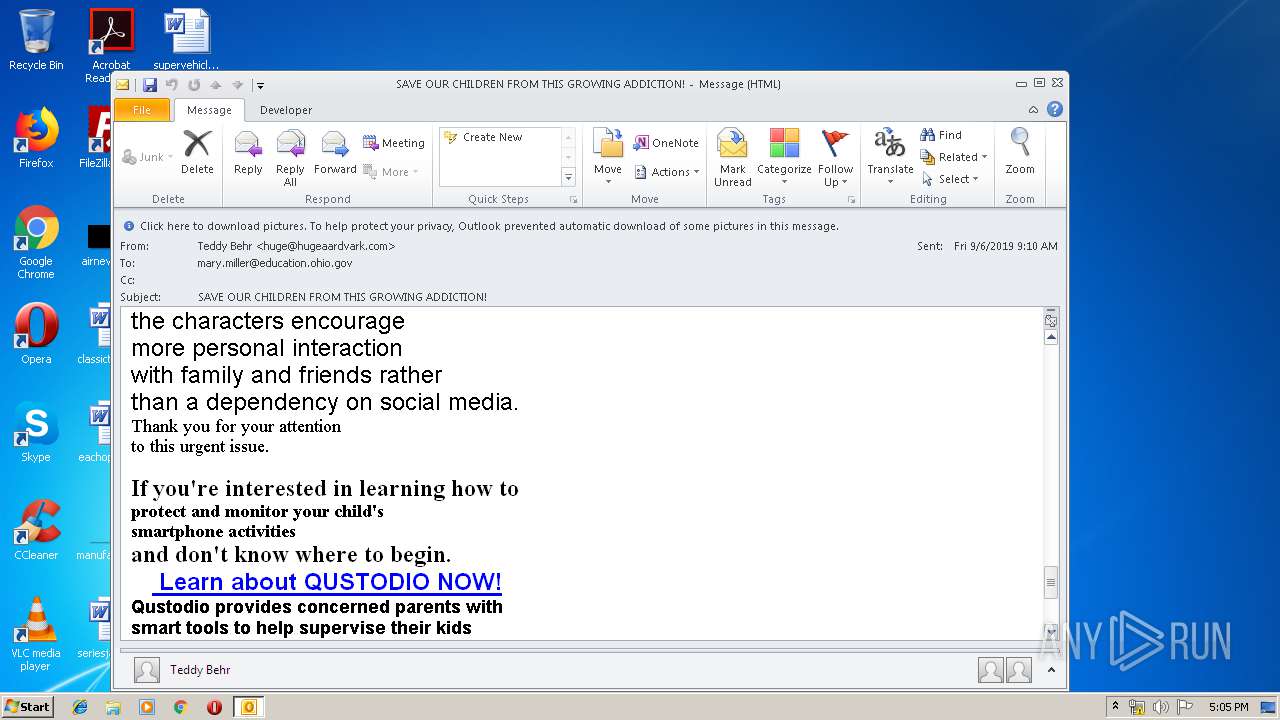The width and height of the screenshot is (1280, 720).
Task: Open VLC media player shortcut
Action: [36, 634]
